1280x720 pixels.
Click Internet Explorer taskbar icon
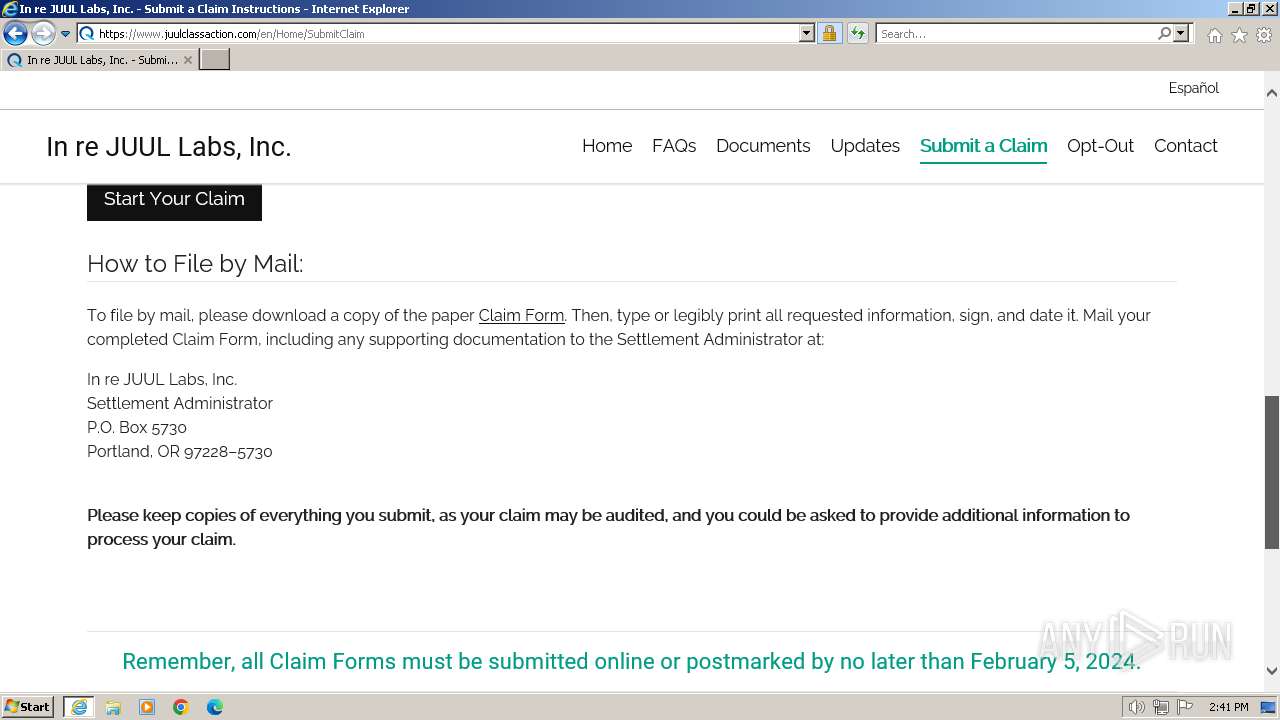pyautogui.click(x=79, y=707)
